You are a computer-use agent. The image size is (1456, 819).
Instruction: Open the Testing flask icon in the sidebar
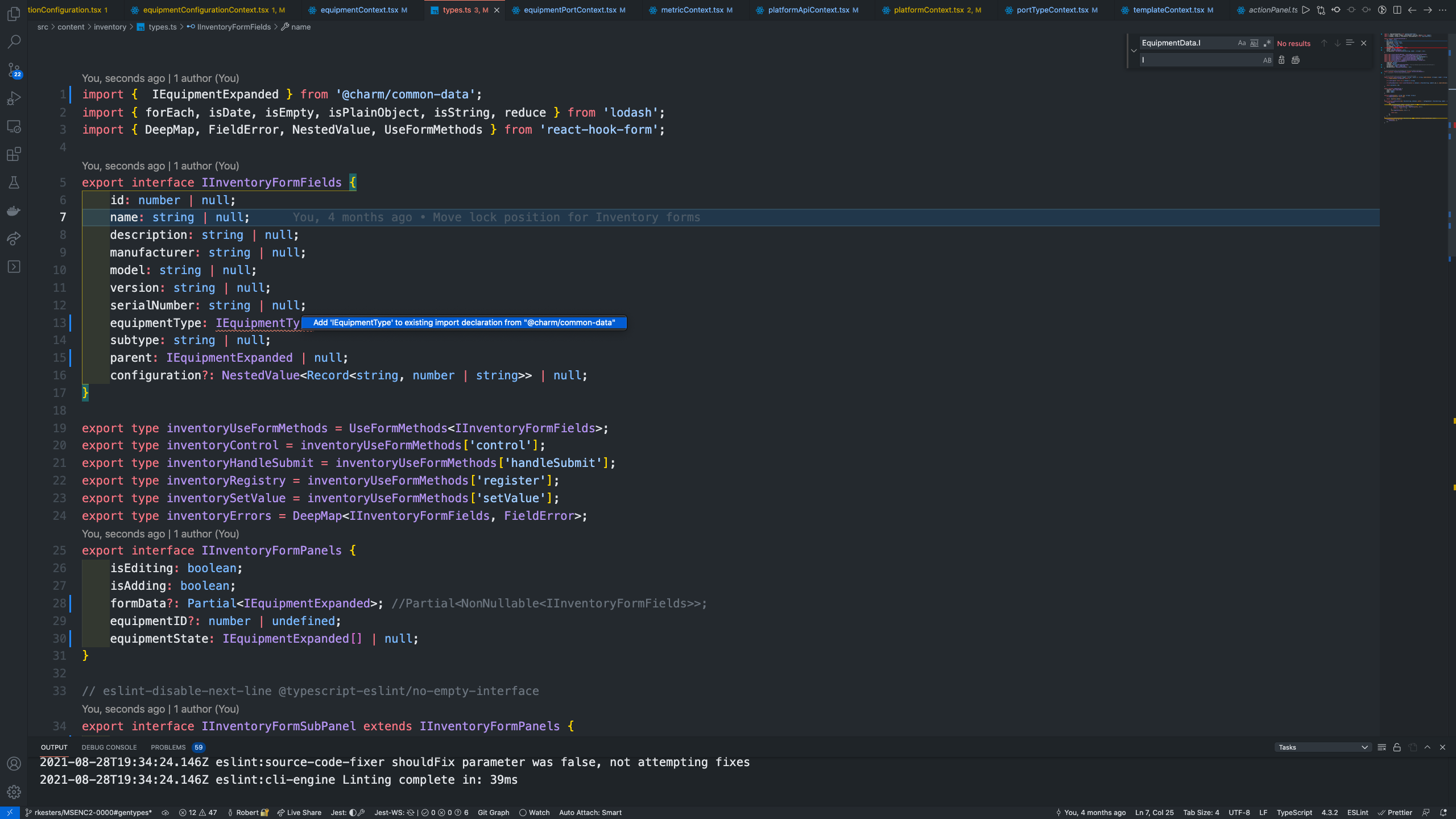(x=14, y=182)
